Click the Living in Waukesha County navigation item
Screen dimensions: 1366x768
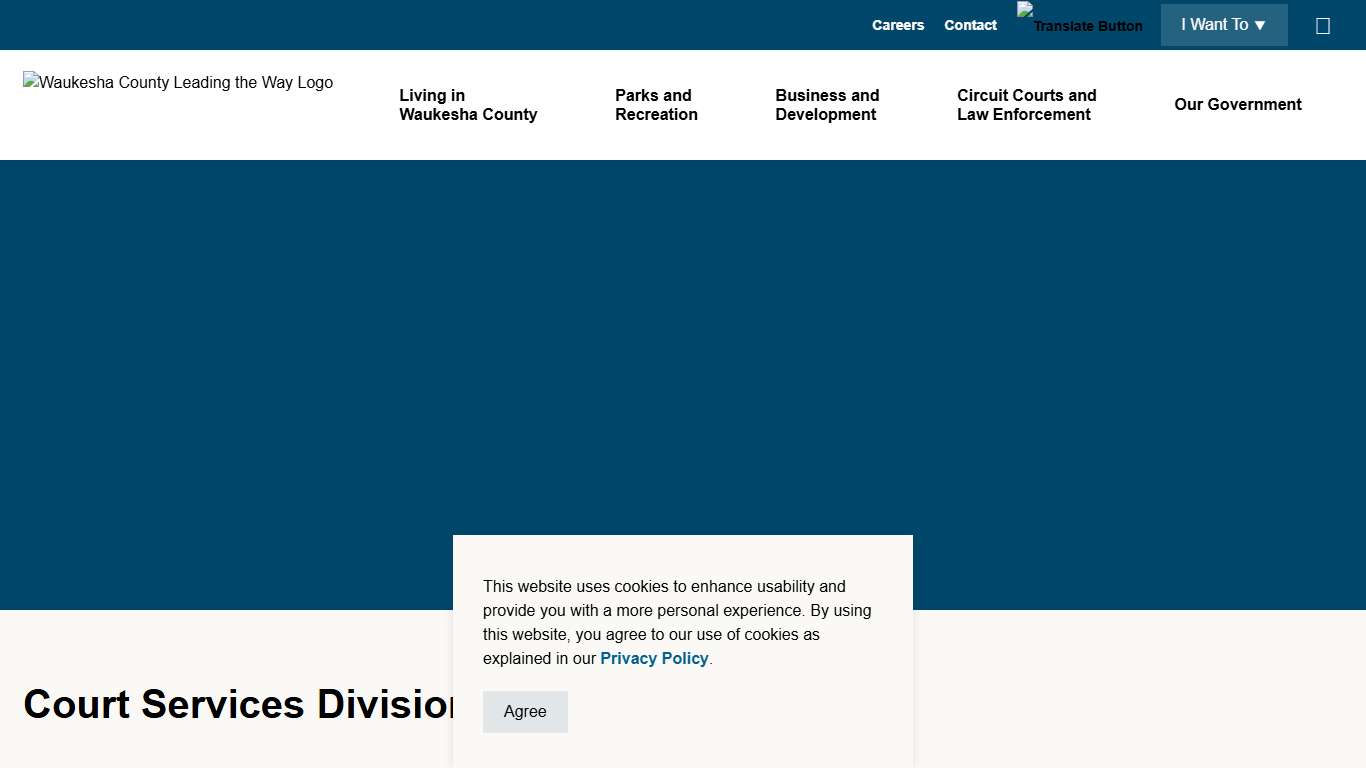click(x=468, y=105)
